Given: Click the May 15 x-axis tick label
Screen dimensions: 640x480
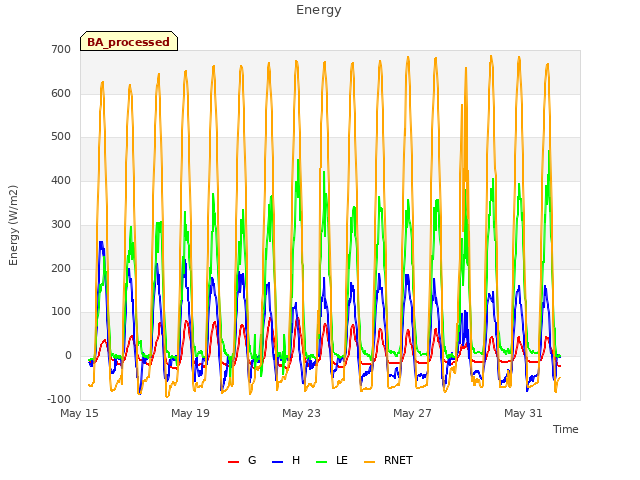Looking at the screenshot, I should pyautogui.click(x=80, y=413).
